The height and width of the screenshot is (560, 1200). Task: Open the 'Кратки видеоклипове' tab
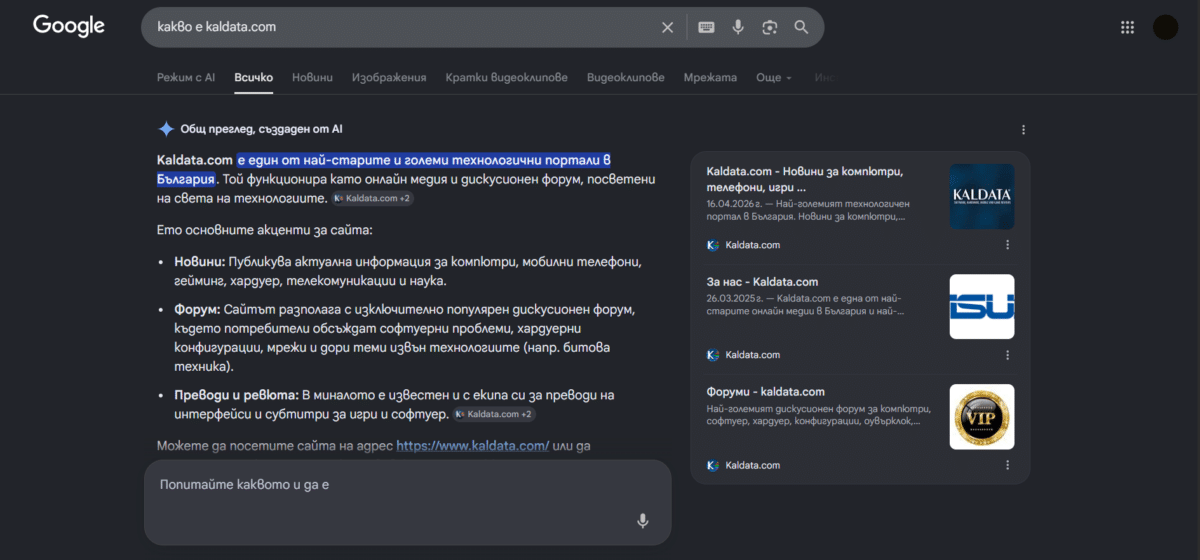[507, 77]
